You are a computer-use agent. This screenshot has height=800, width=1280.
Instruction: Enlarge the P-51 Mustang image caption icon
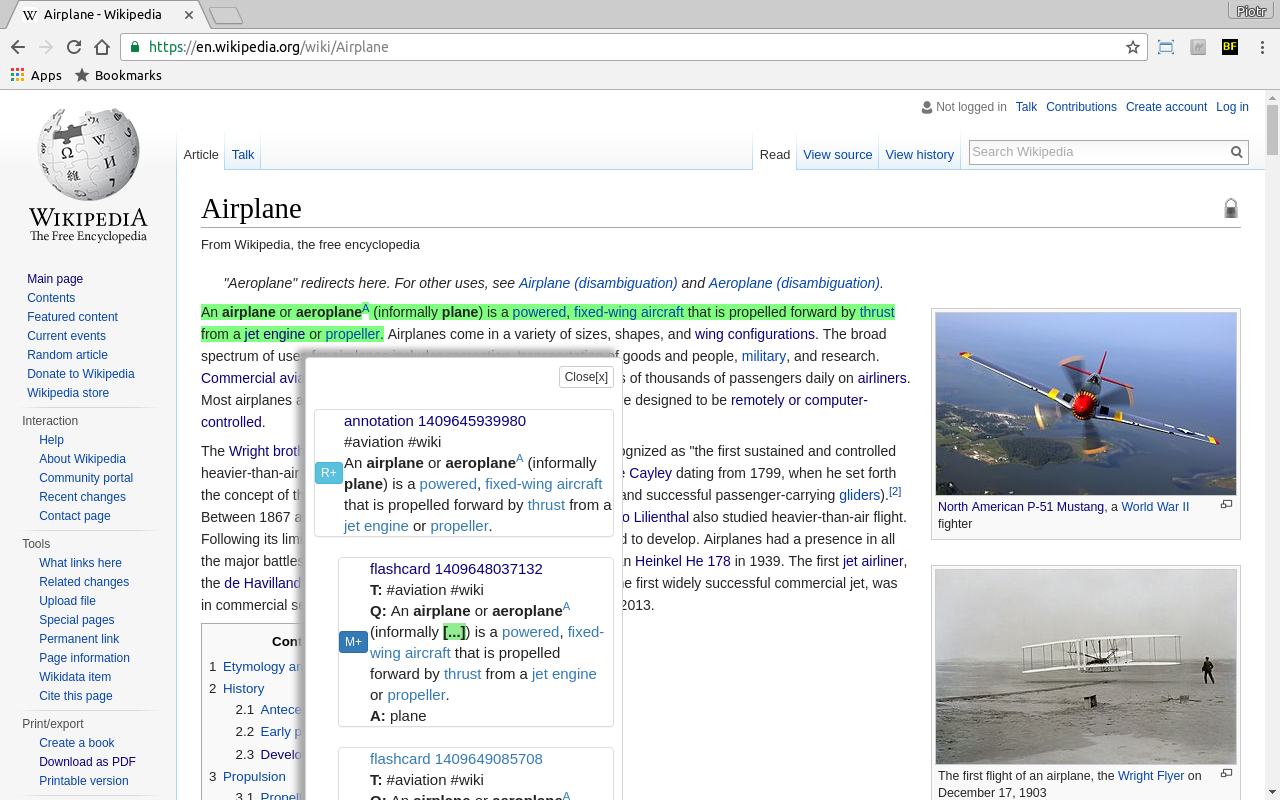click(1226, 505)
